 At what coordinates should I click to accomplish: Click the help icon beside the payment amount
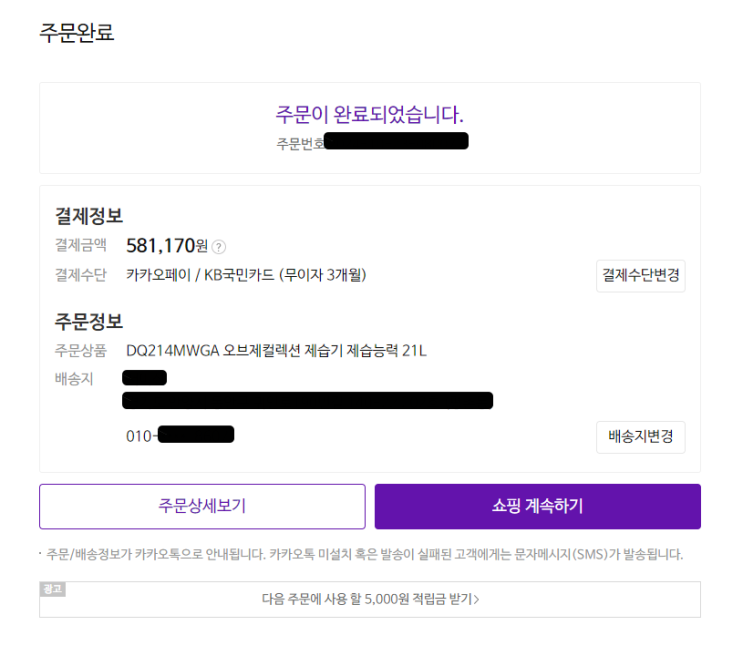[219, 247]
